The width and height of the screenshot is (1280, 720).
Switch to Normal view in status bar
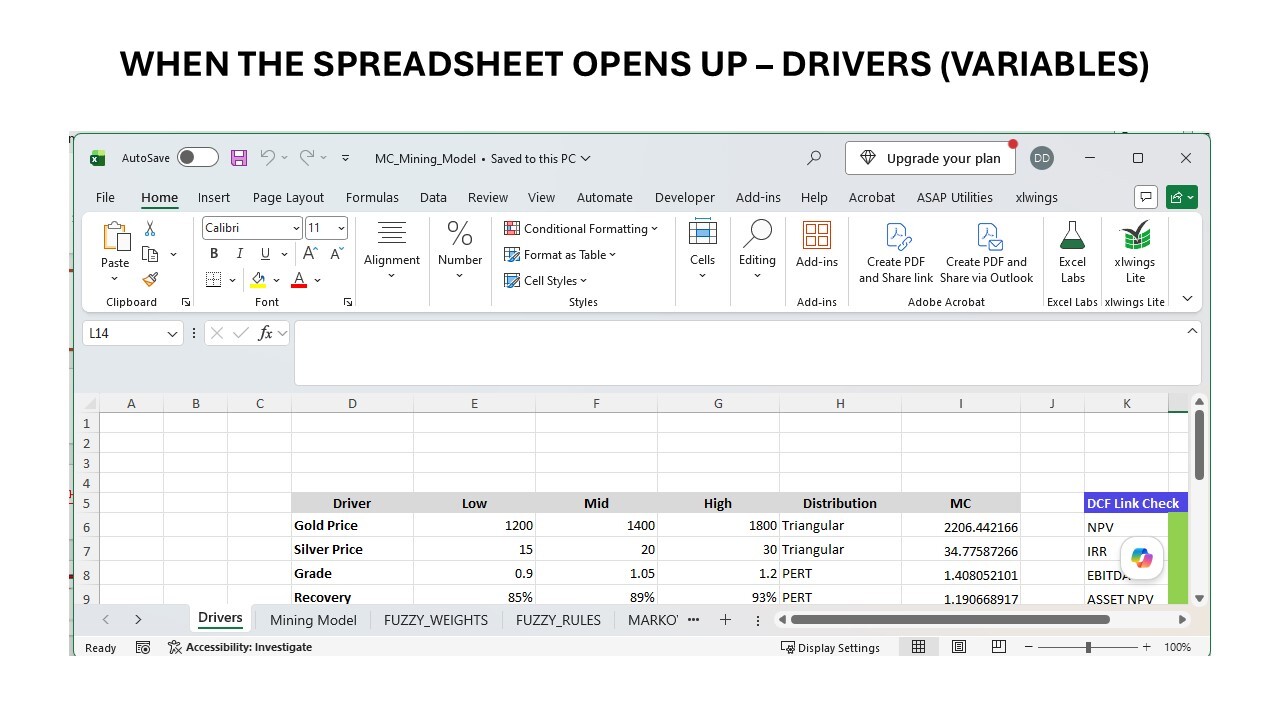point(918,647)
